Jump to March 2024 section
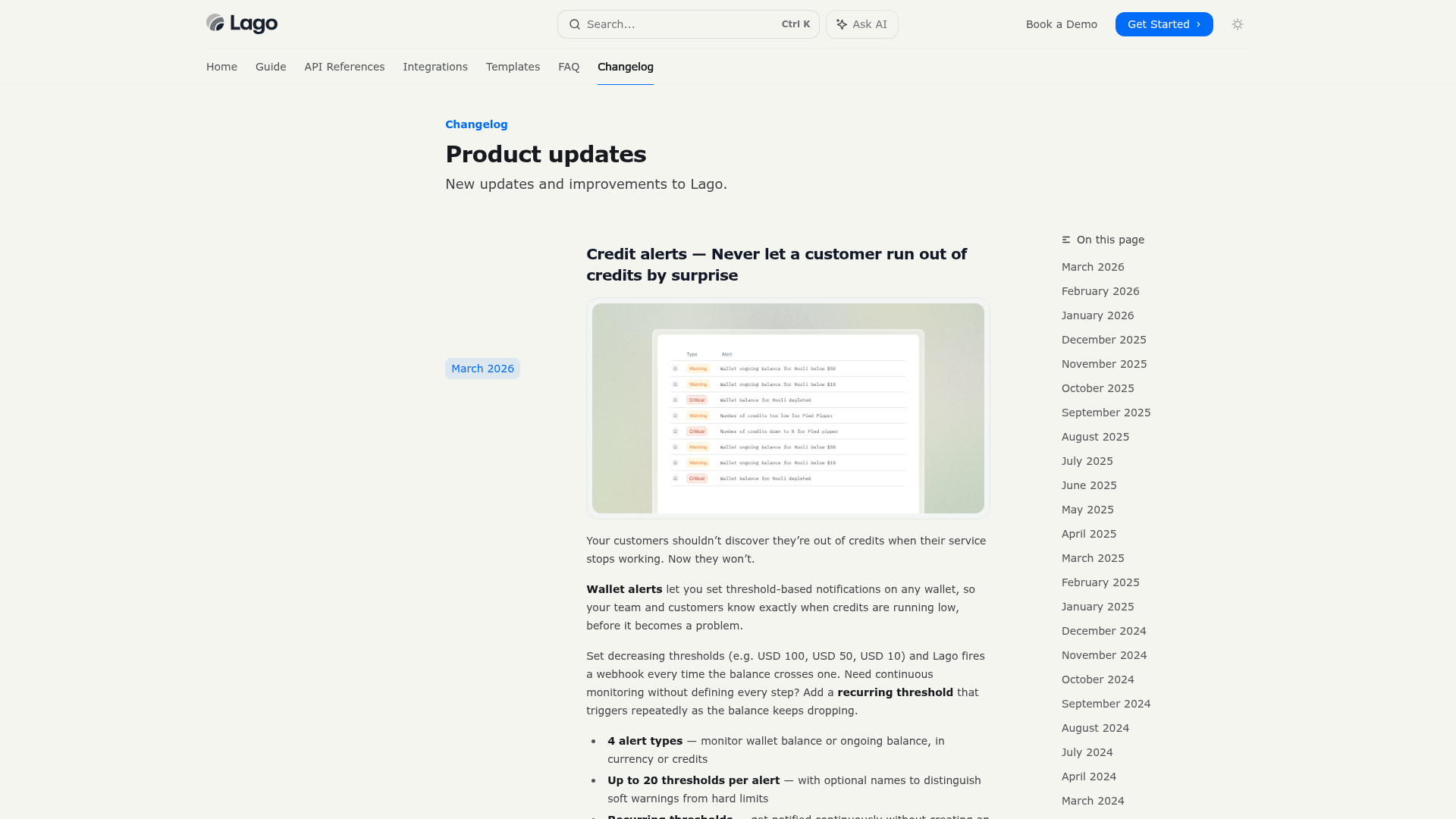The image size is (1456, 819). (1093, 801)
